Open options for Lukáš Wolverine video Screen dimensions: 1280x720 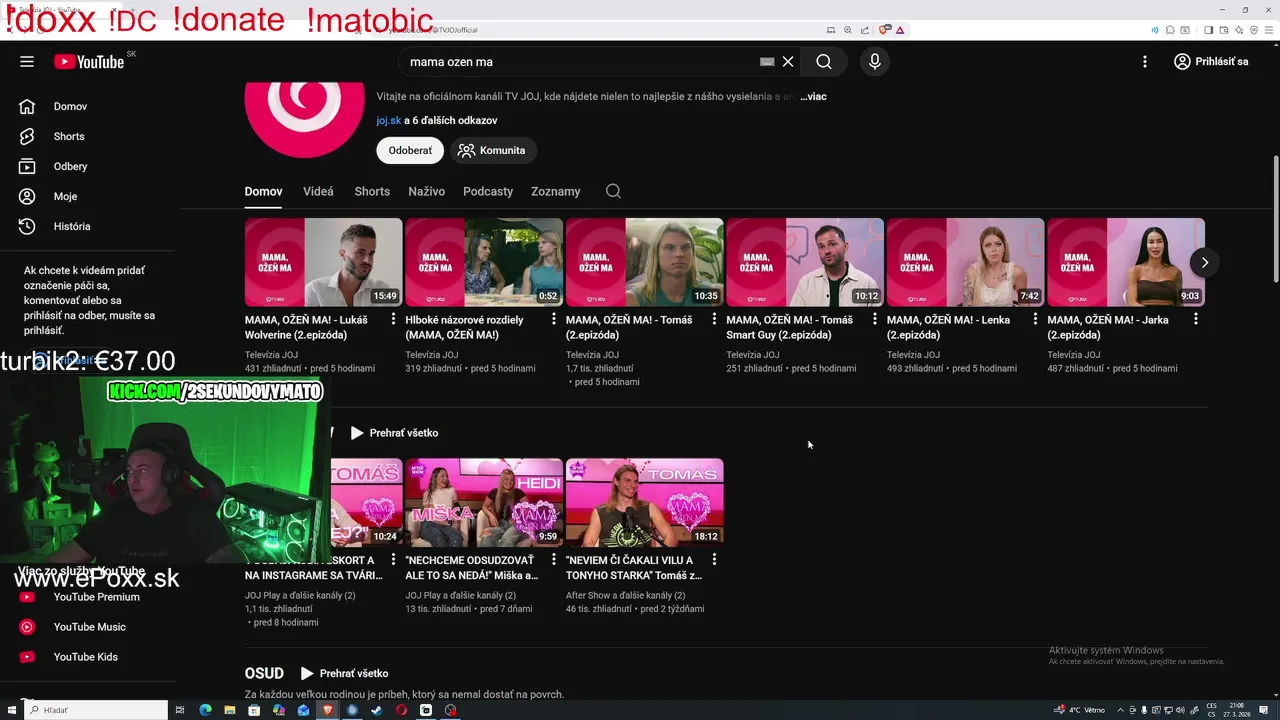click(x=393, y=319)
